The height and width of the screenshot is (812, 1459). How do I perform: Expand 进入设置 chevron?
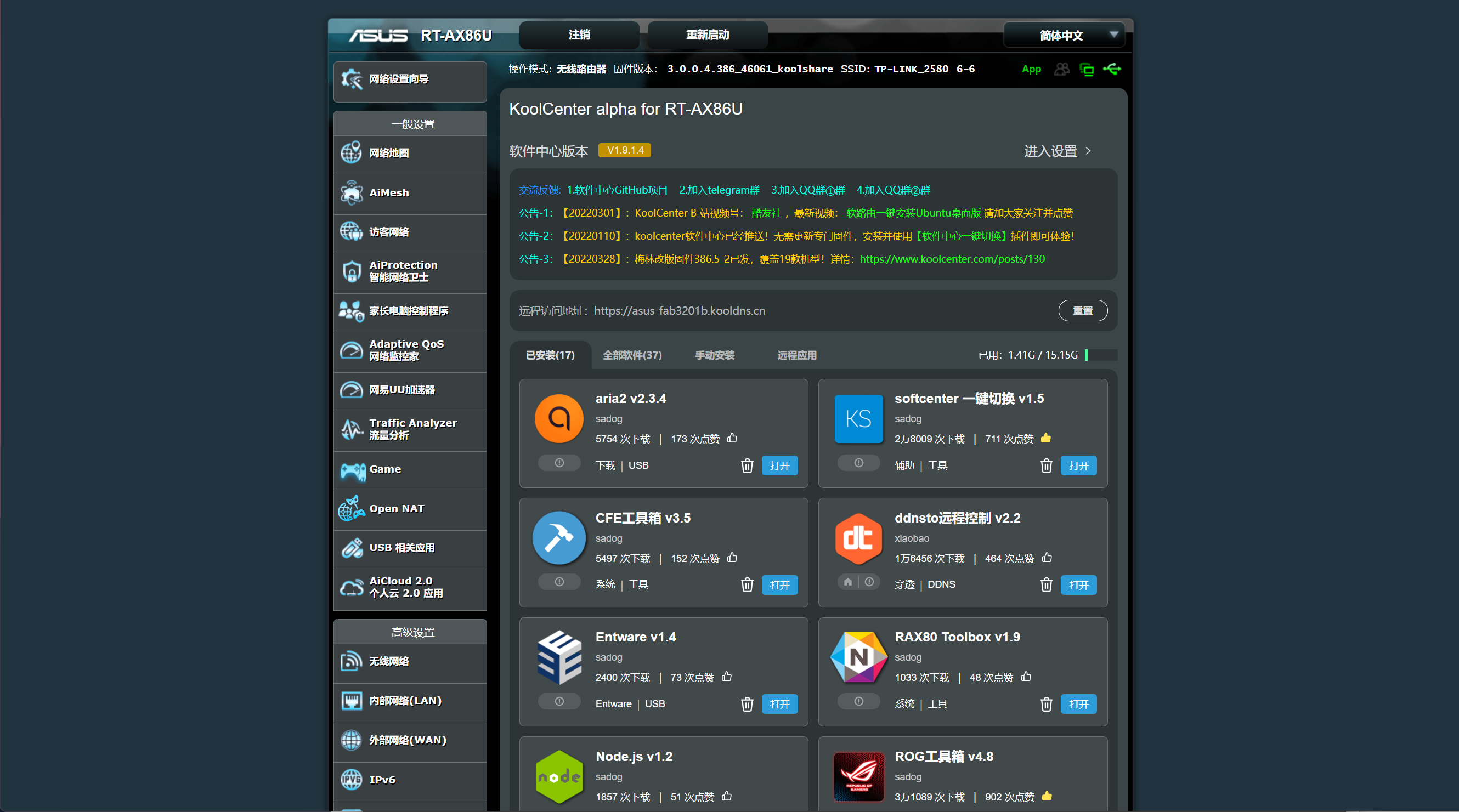pyautogui.click(x=1088, y=151)
